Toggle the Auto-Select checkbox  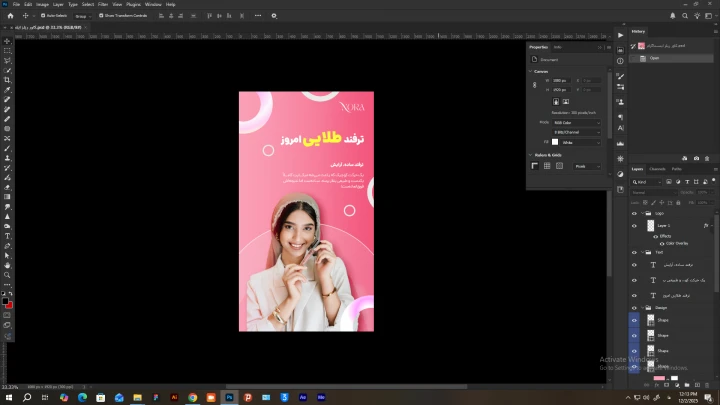pos(41,16)
